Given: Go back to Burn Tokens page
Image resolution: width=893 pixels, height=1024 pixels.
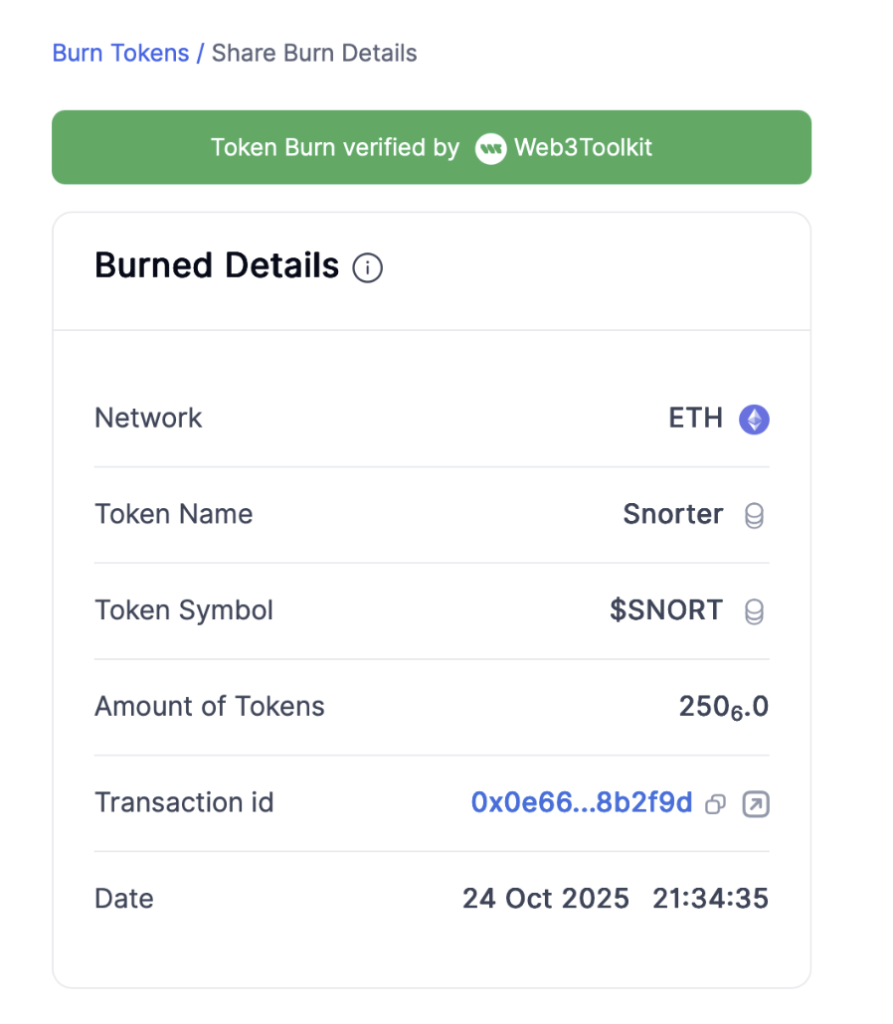Looking at the screenshot, I should click(x=120, y=53).
